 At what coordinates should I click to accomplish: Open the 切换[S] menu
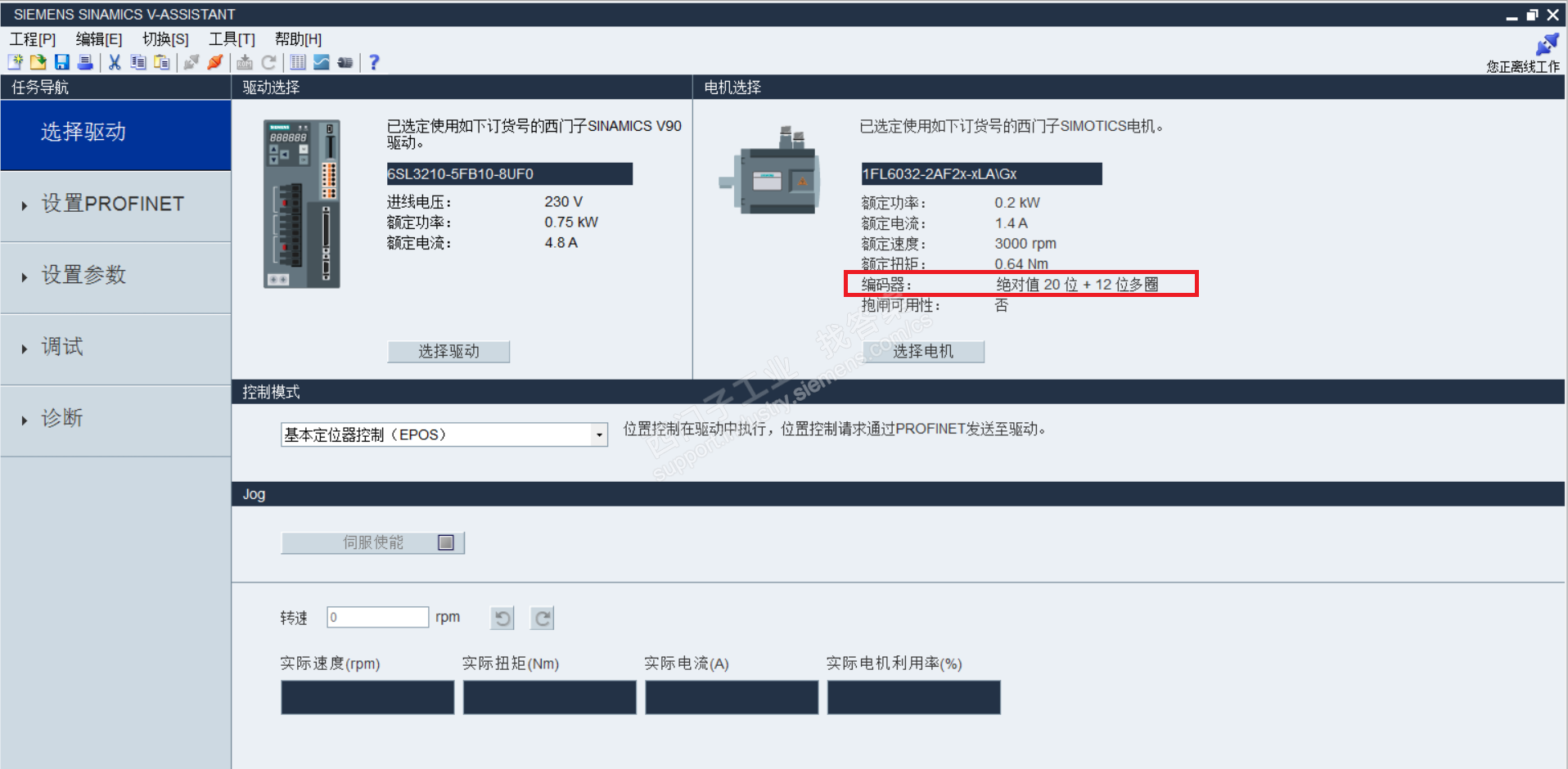[165, 39]
